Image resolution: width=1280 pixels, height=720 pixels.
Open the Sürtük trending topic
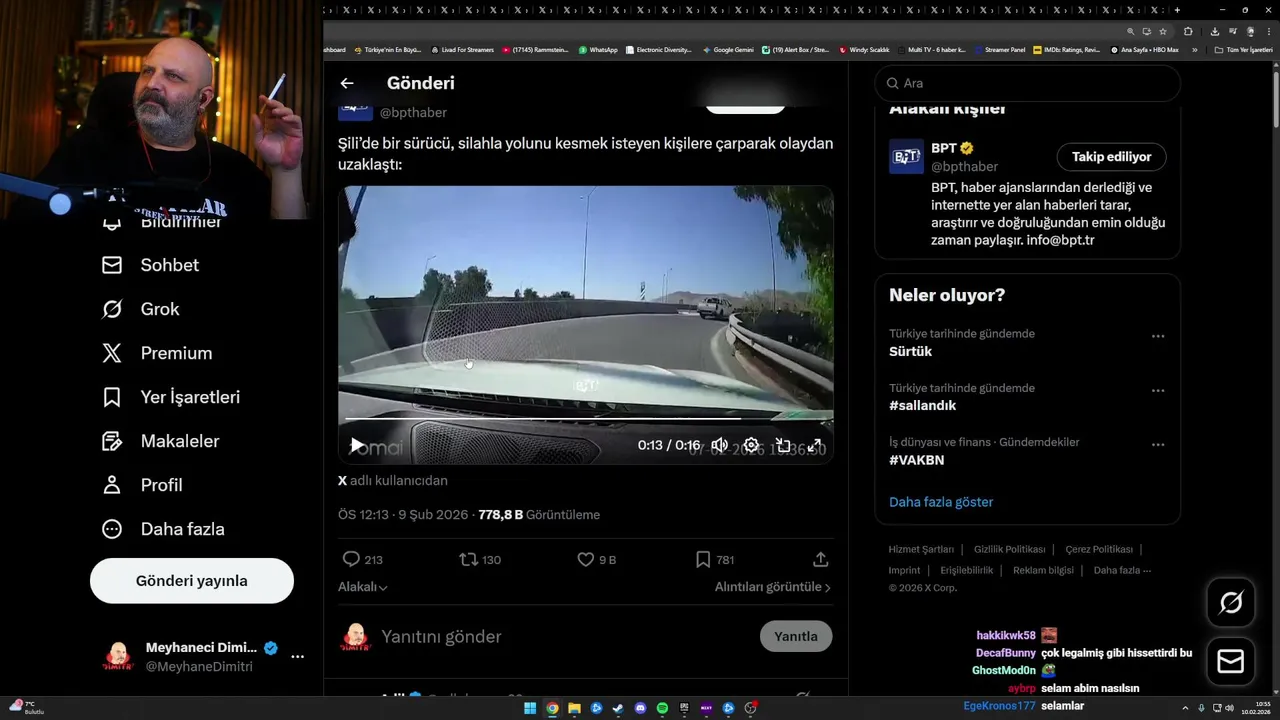(910, 352)
